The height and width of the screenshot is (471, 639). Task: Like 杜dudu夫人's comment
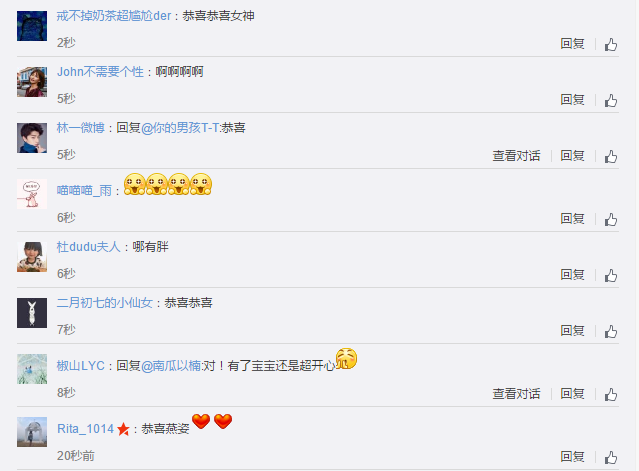point(610,275)
